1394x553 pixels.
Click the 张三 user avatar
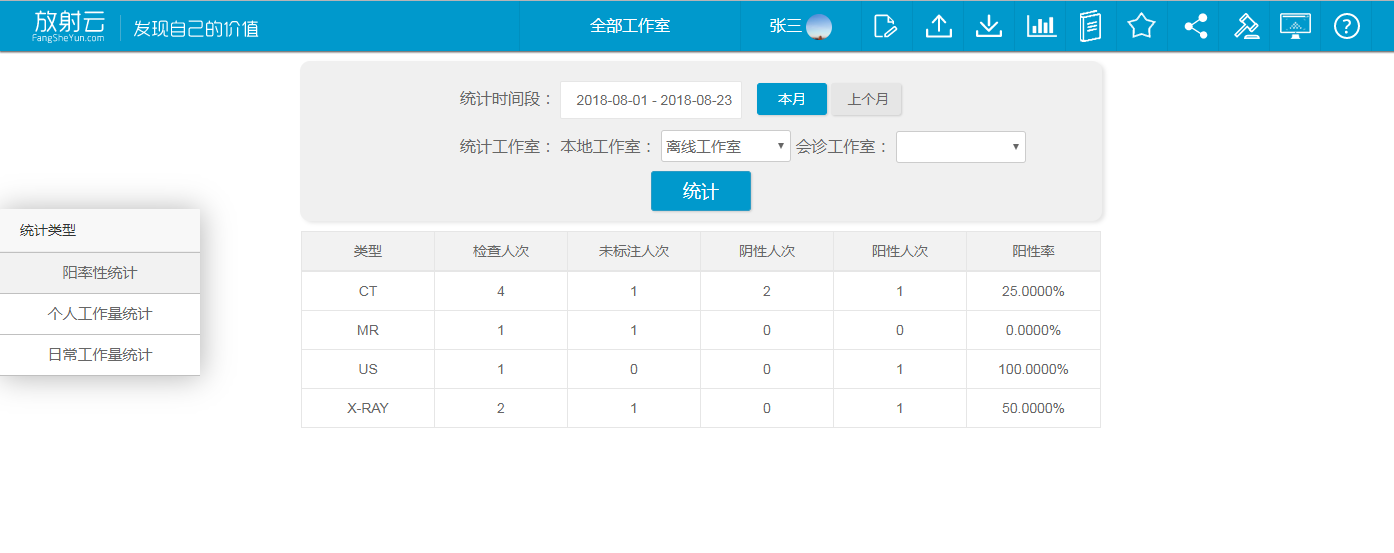point(819,27)
